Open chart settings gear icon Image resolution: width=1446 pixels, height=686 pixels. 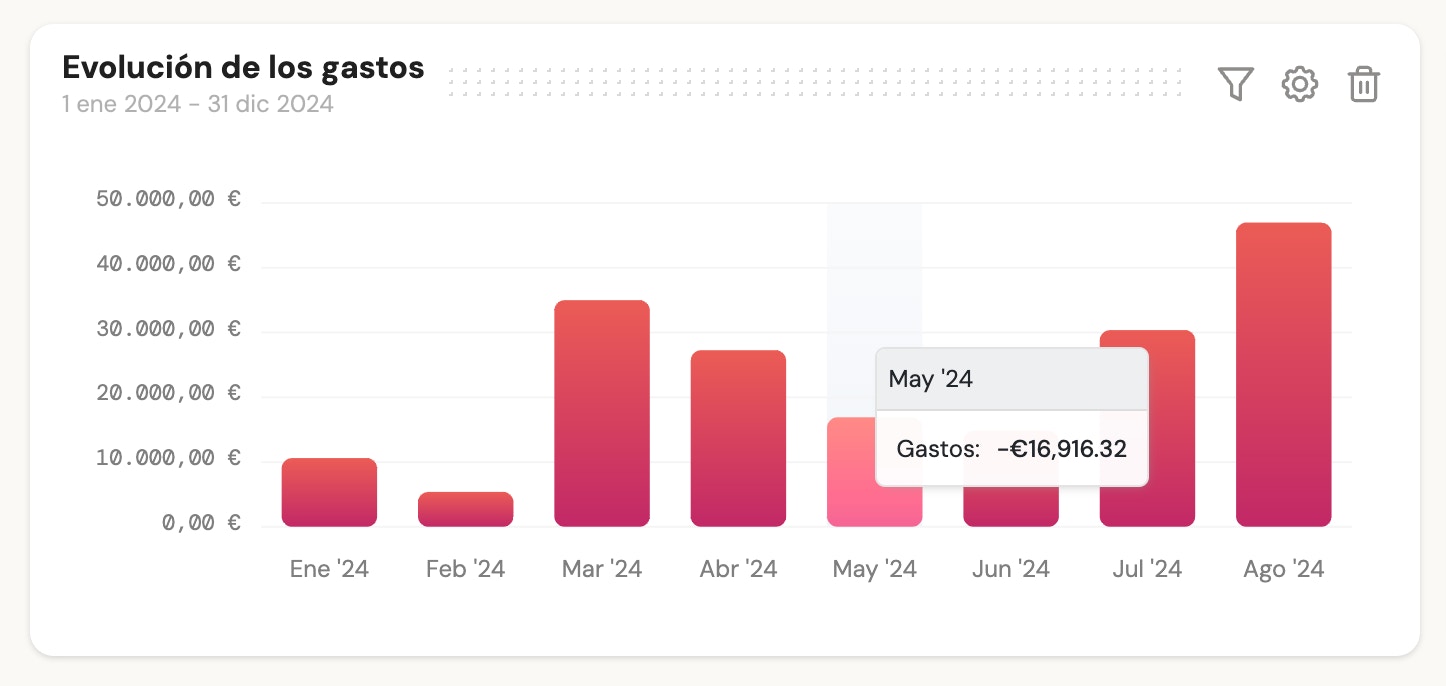click(1300, 84)
